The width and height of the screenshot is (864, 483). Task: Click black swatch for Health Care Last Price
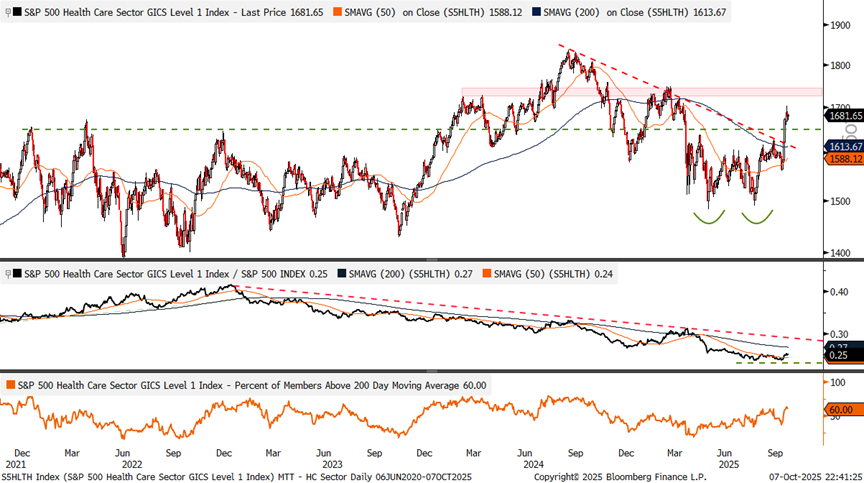[x=18, y=12]
